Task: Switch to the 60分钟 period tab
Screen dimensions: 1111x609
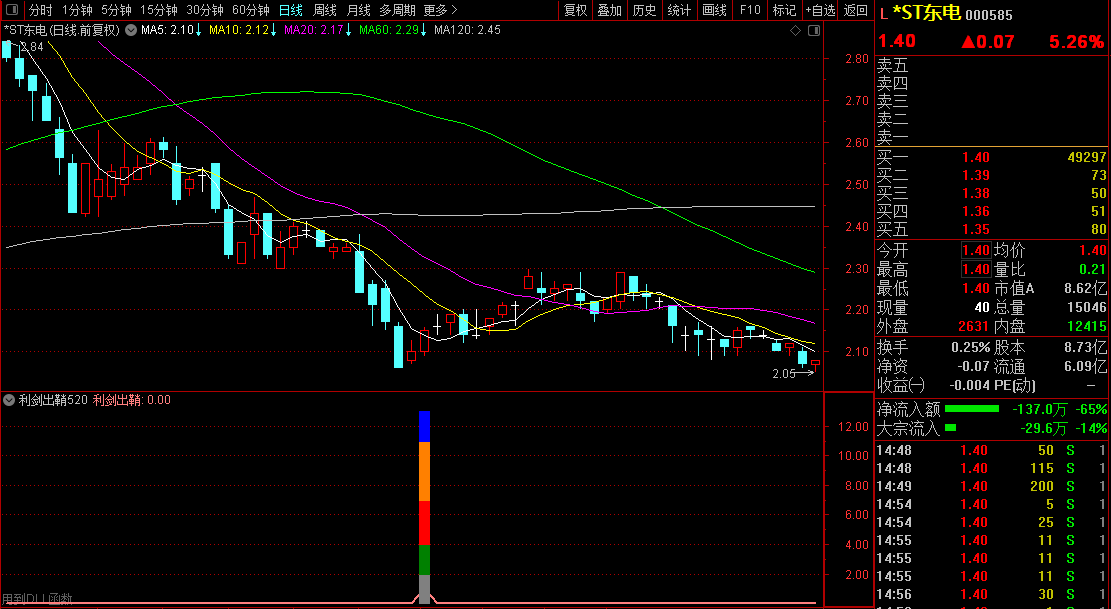Action: [250, 10]
